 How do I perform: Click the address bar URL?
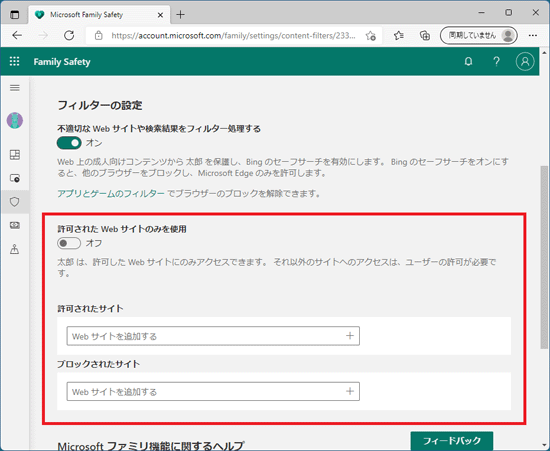[x=233, y=35]
